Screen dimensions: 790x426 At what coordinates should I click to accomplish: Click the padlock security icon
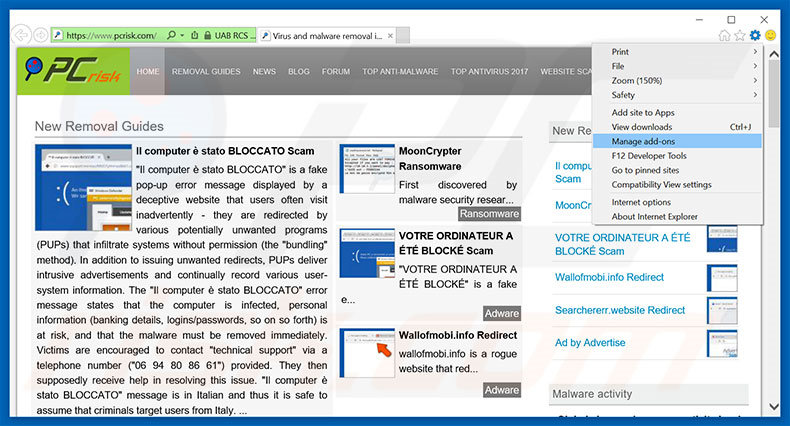pyautogui.click(x=208, y=35)
